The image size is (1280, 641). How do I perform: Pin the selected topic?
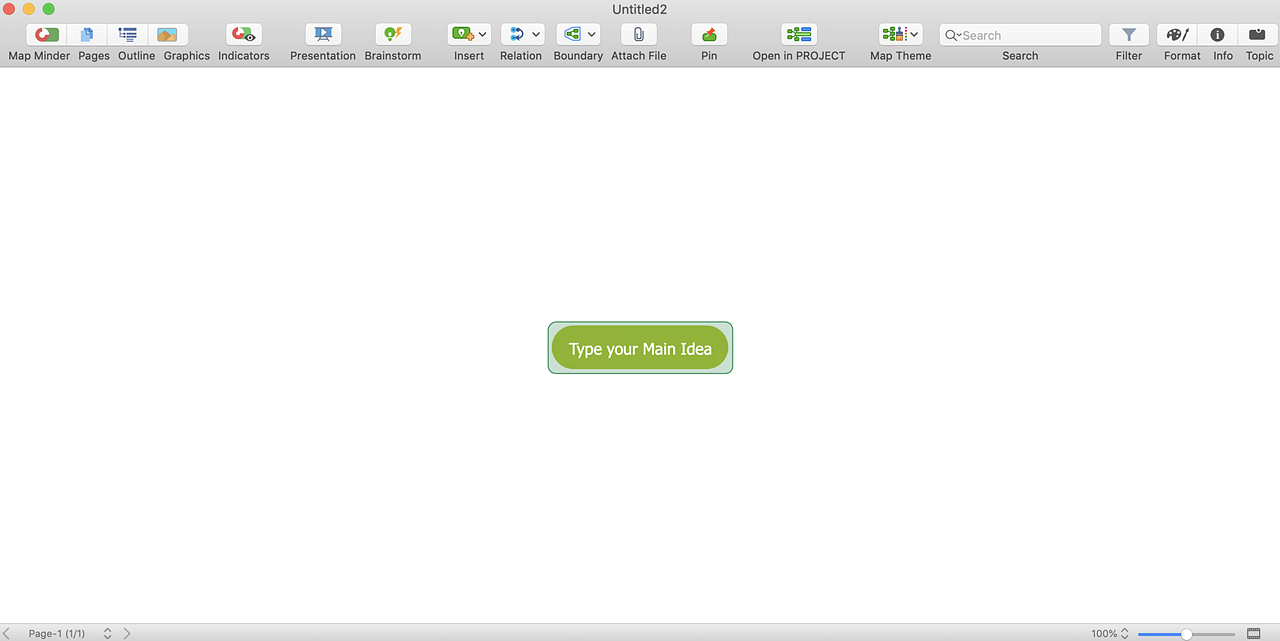(709, 35)
